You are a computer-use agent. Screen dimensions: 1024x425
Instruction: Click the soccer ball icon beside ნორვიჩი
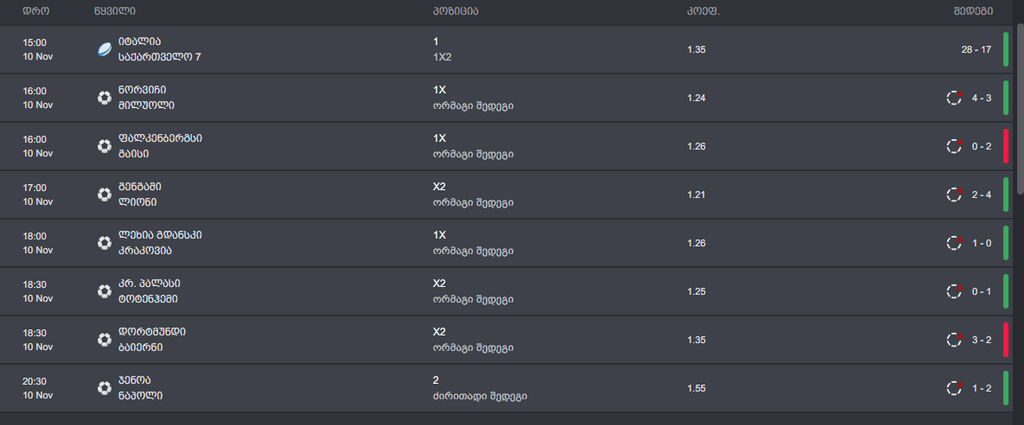coord(104,98)
